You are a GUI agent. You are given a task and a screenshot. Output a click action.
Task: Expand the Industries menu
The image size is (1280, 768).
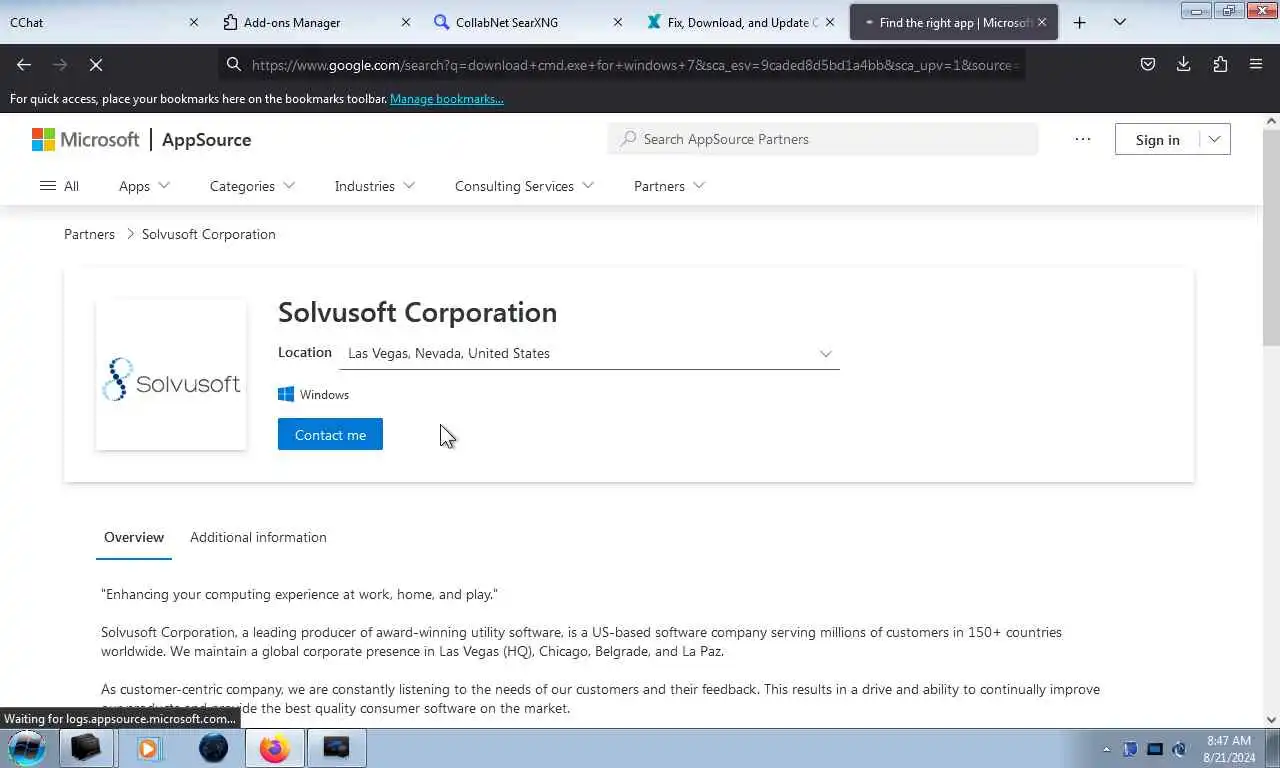[x=374, y=186]
